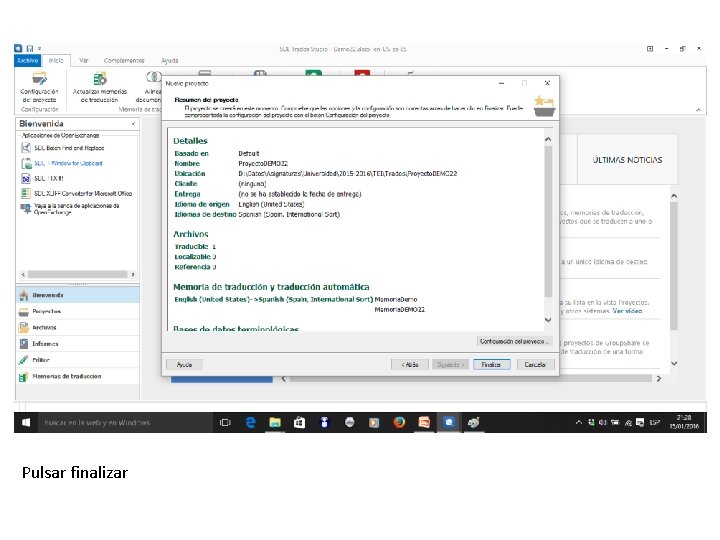Image resolution: width=720 pixels, height=540 pixels.
Task: Open the ÚLTIMAS NOTICIAS tab
Action: pyautogui.click(x=627, y=160)
